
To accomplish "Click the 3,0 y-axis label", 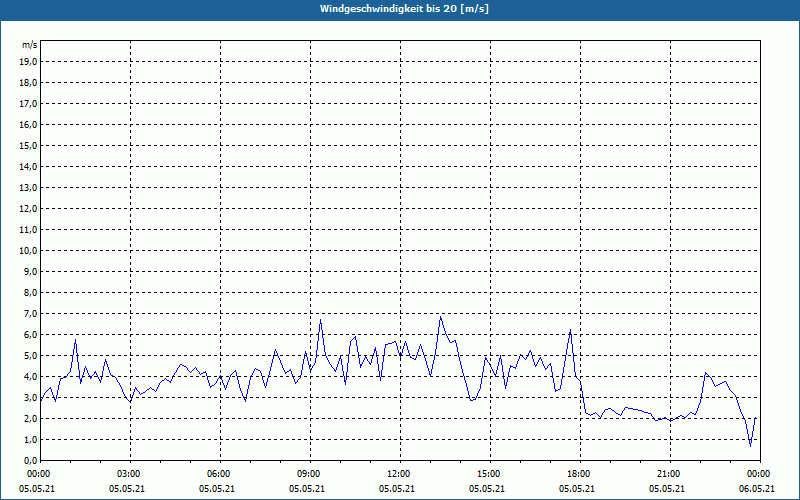I will point(30,397).
